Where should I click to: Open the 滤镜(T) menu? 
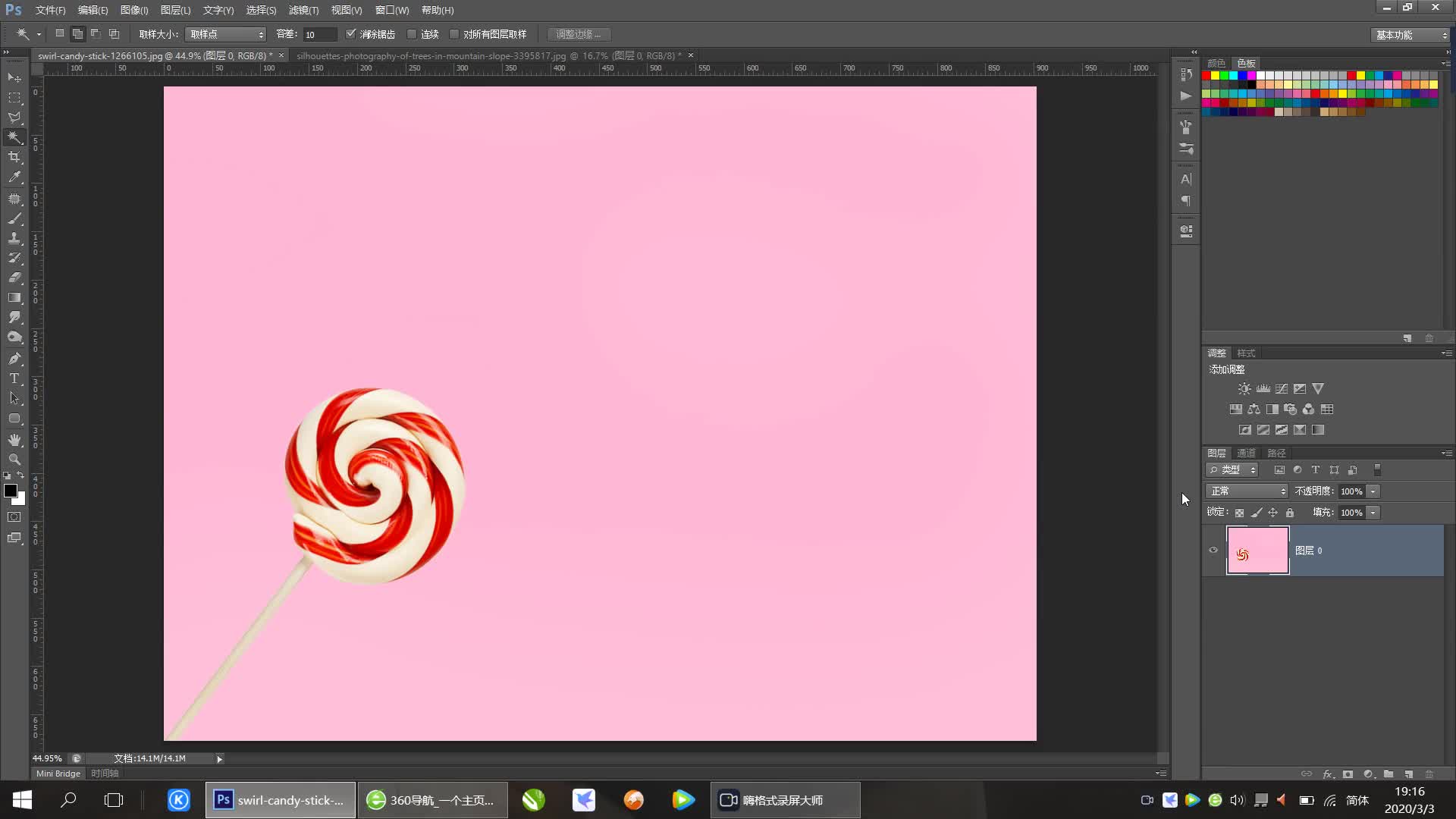(x=303, y=10)
